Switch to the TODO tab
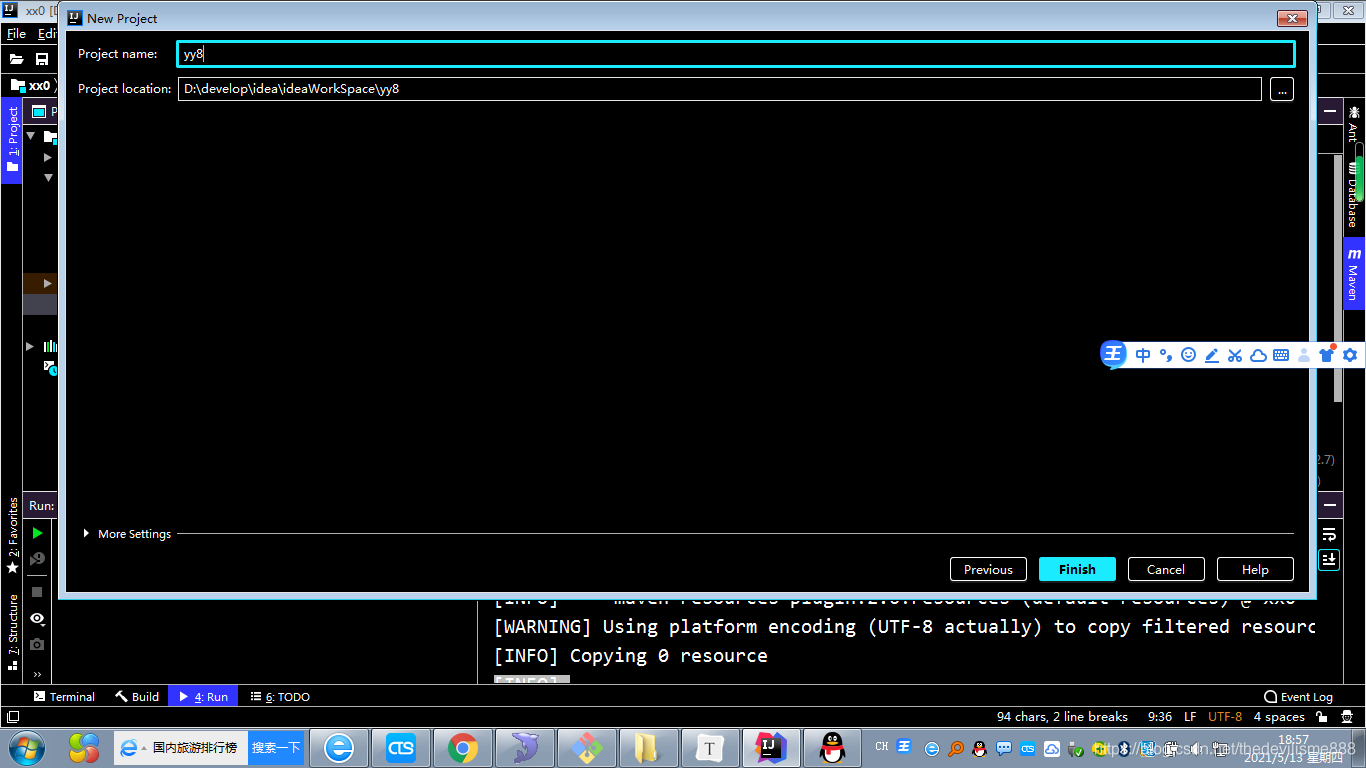Image resolution: width=1366 pixels, height=768 pixels. tap(280, 696)
